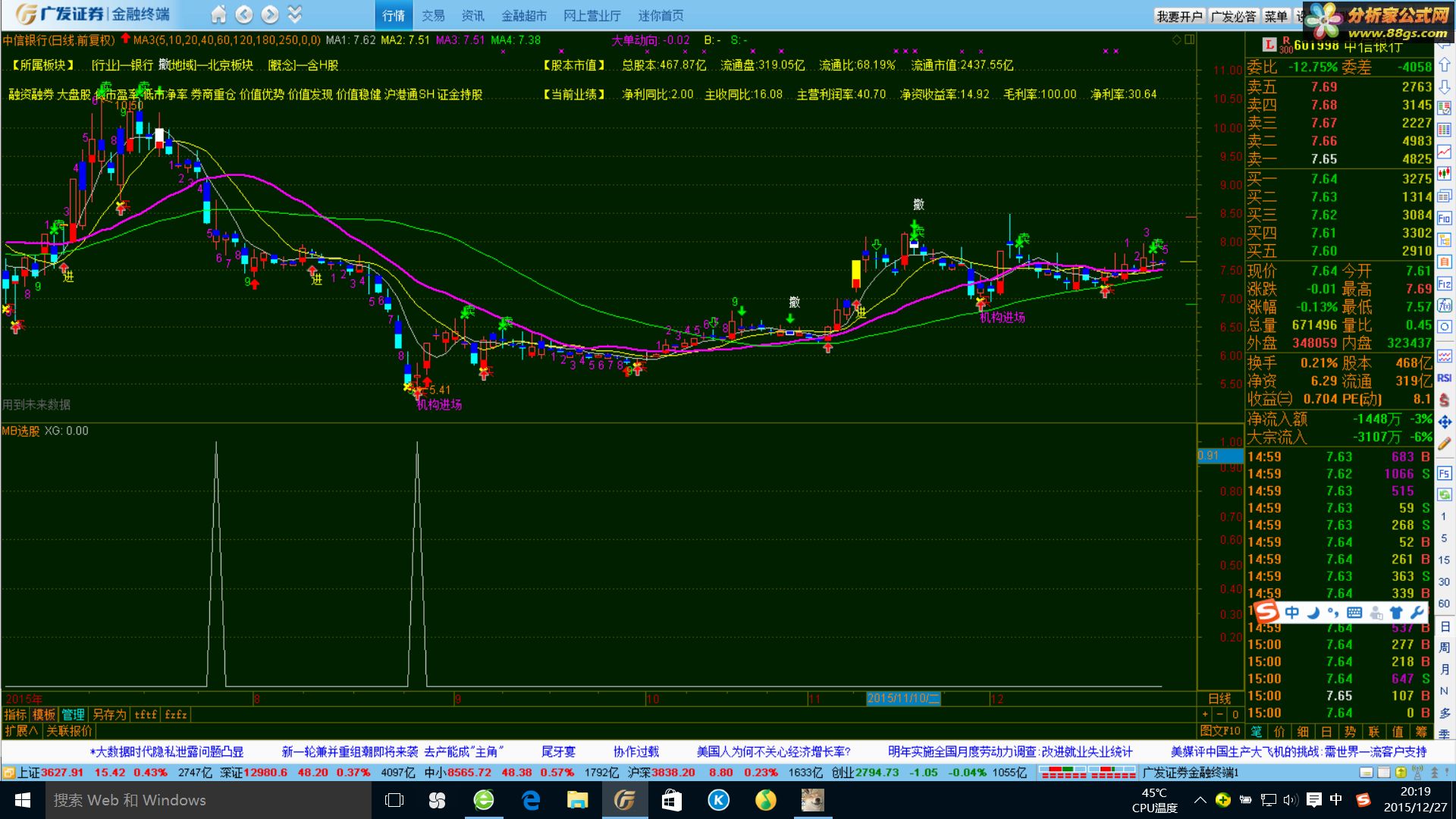The image size is (1456, 819).
Task: Select the 细 tab under trade list
Action: pos(1303,732)
